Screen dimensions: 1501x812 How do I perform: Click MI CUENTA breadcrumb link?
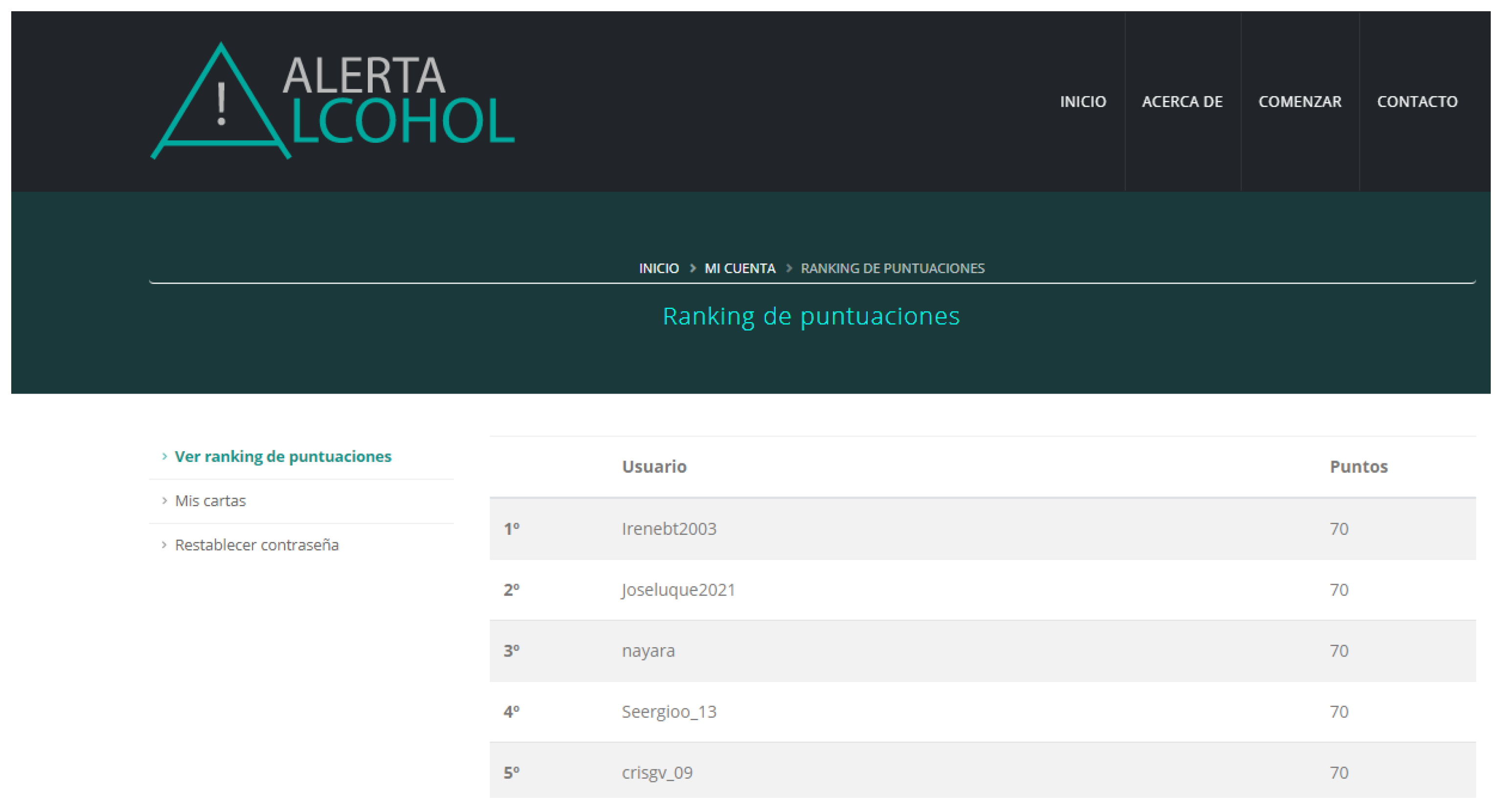739,268
